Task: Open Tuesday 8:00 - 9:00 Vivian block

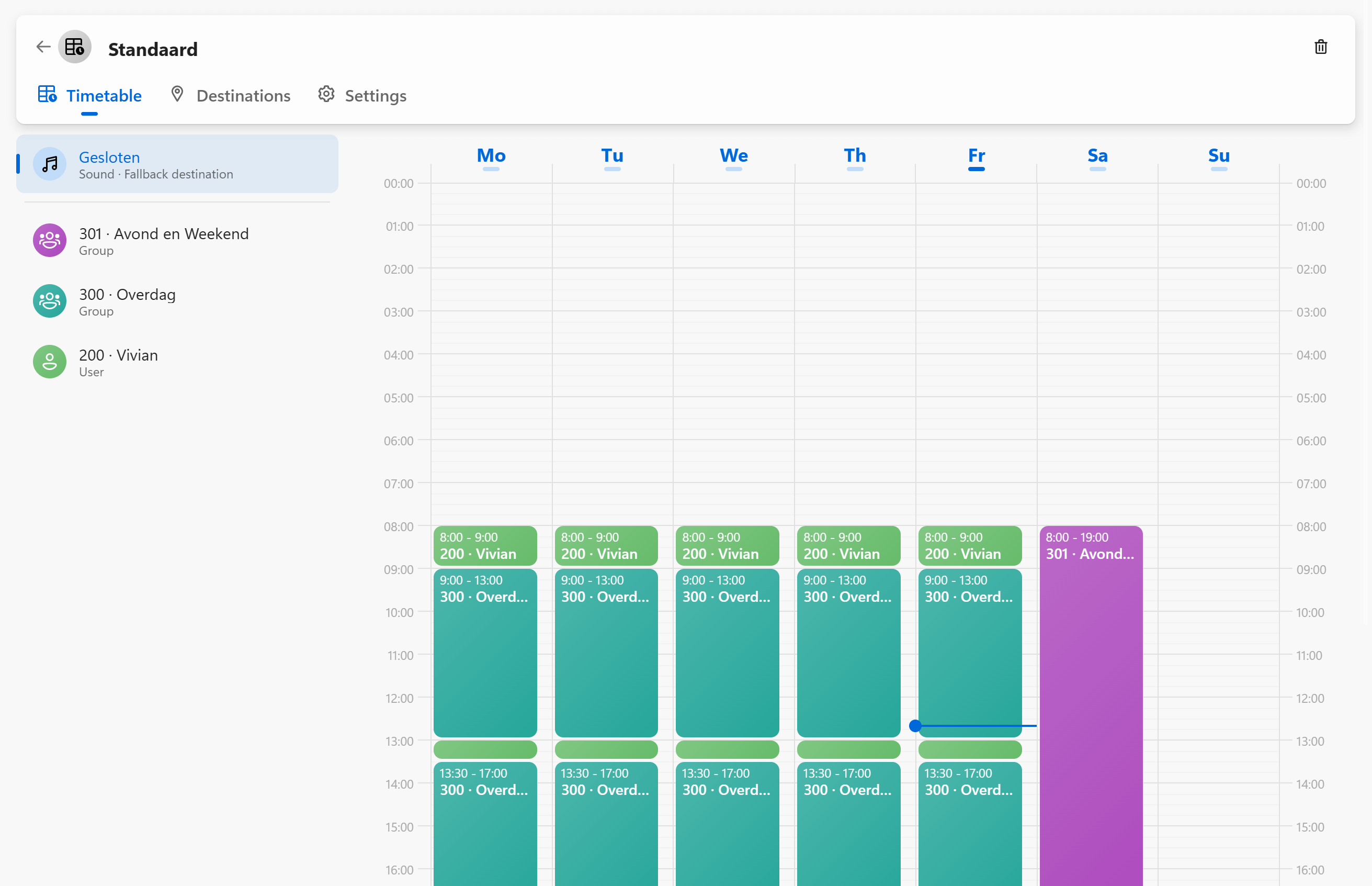Action: tap(606, 545)
